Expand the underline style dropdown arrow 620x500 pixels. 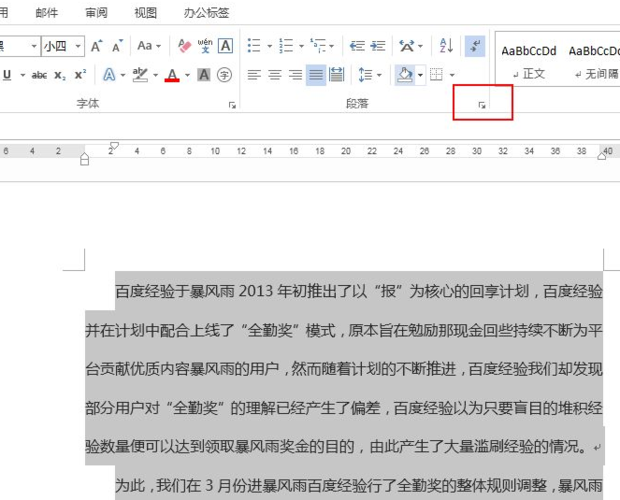click(x=23, y=75)
